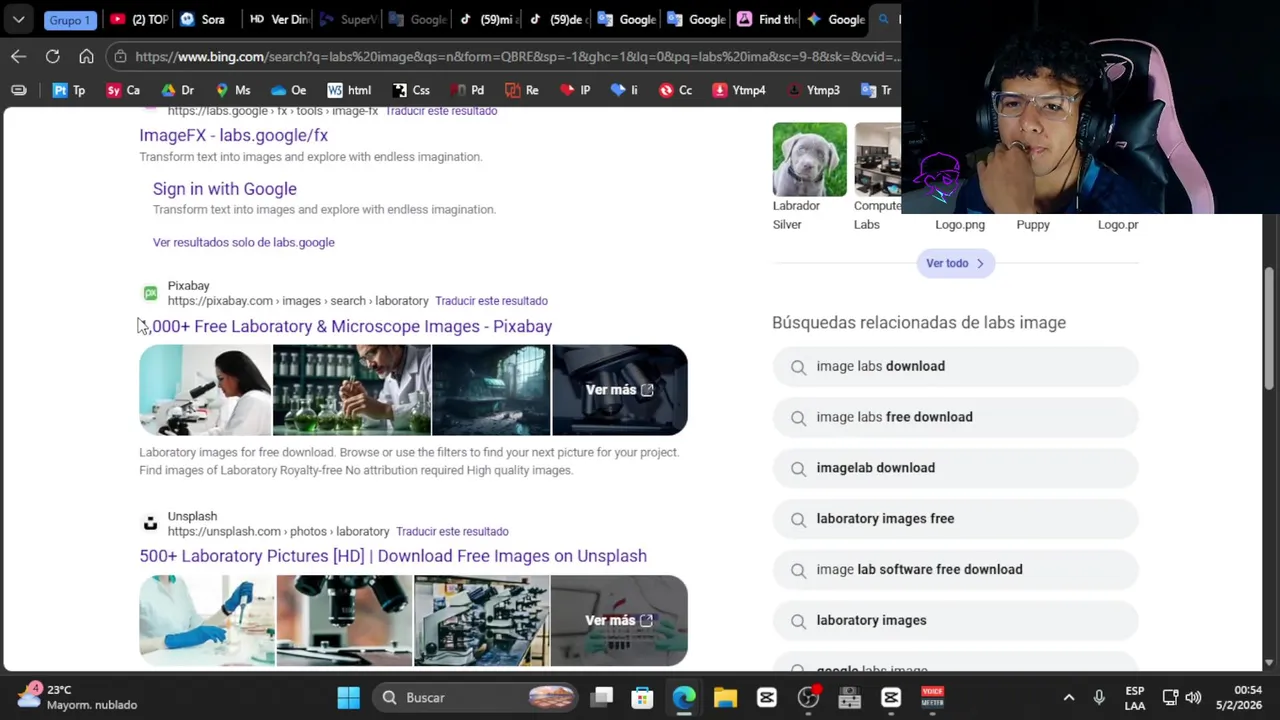Open the Sign in with Google link

(225, 189)
